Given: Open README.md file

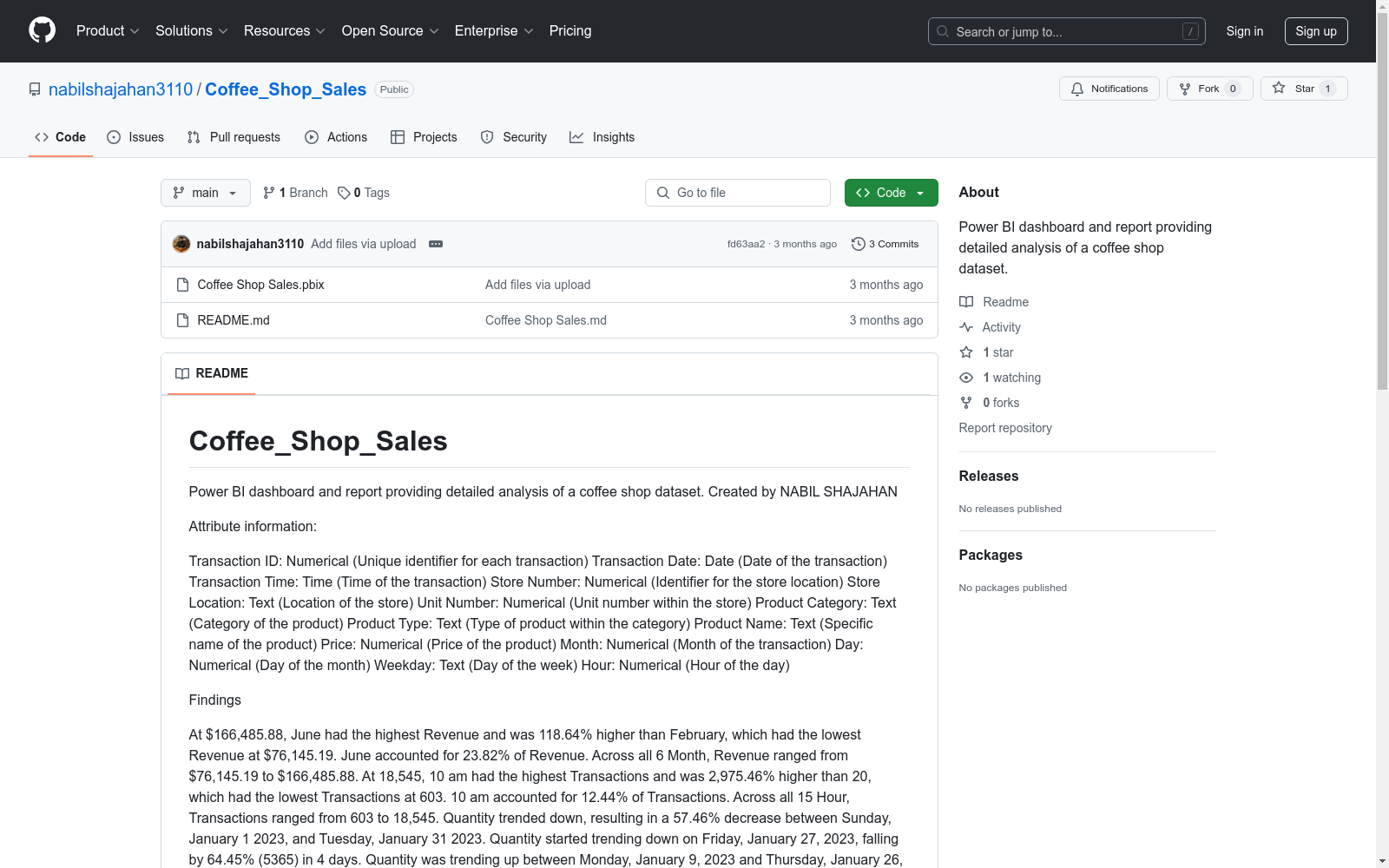Looking at the screenshot, I should click(x=234, y=320).
